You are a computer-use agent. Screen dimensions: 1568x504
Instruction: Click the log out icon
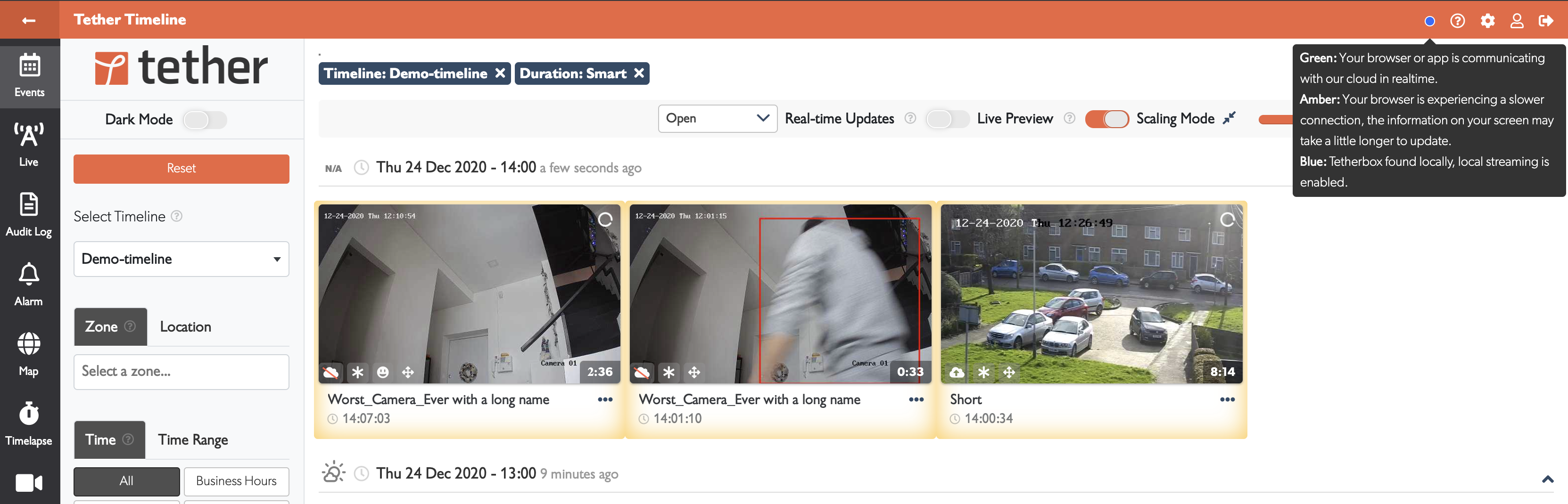tap(1545, 21)
